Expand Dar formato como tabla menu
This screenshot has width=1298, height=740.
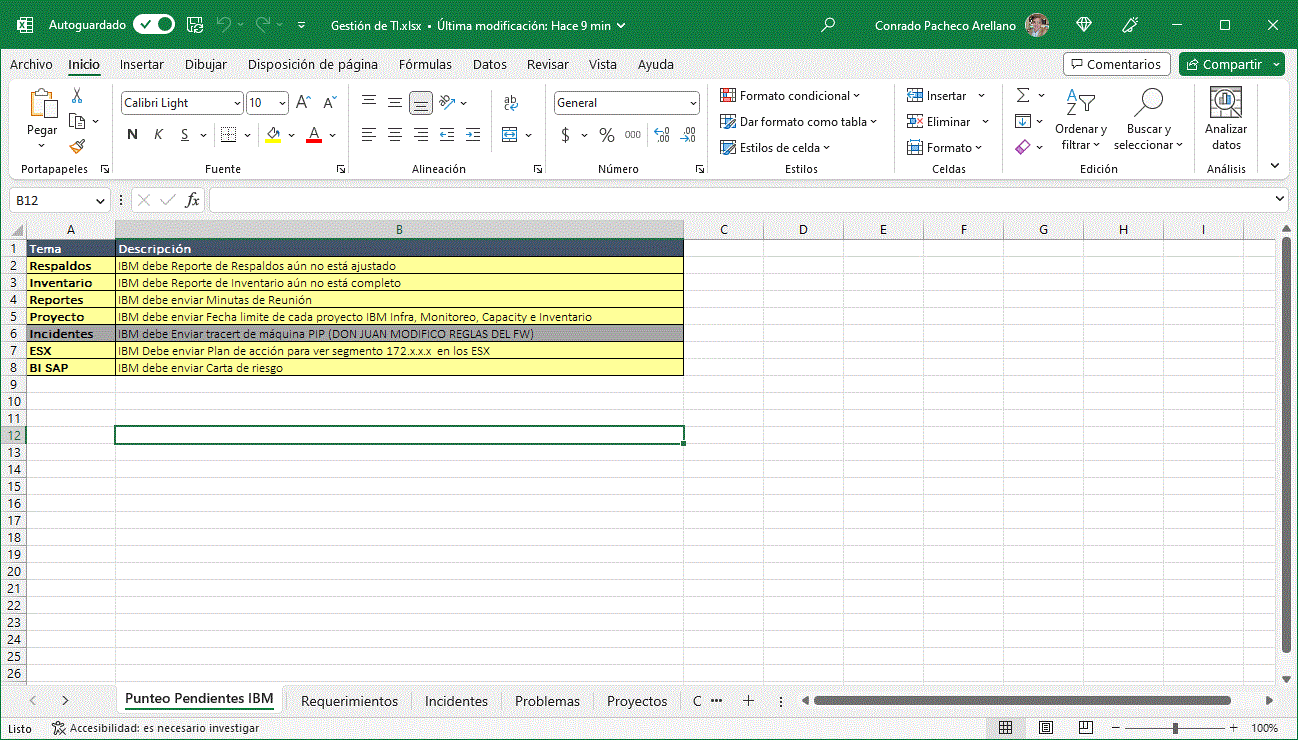[799, 122]
